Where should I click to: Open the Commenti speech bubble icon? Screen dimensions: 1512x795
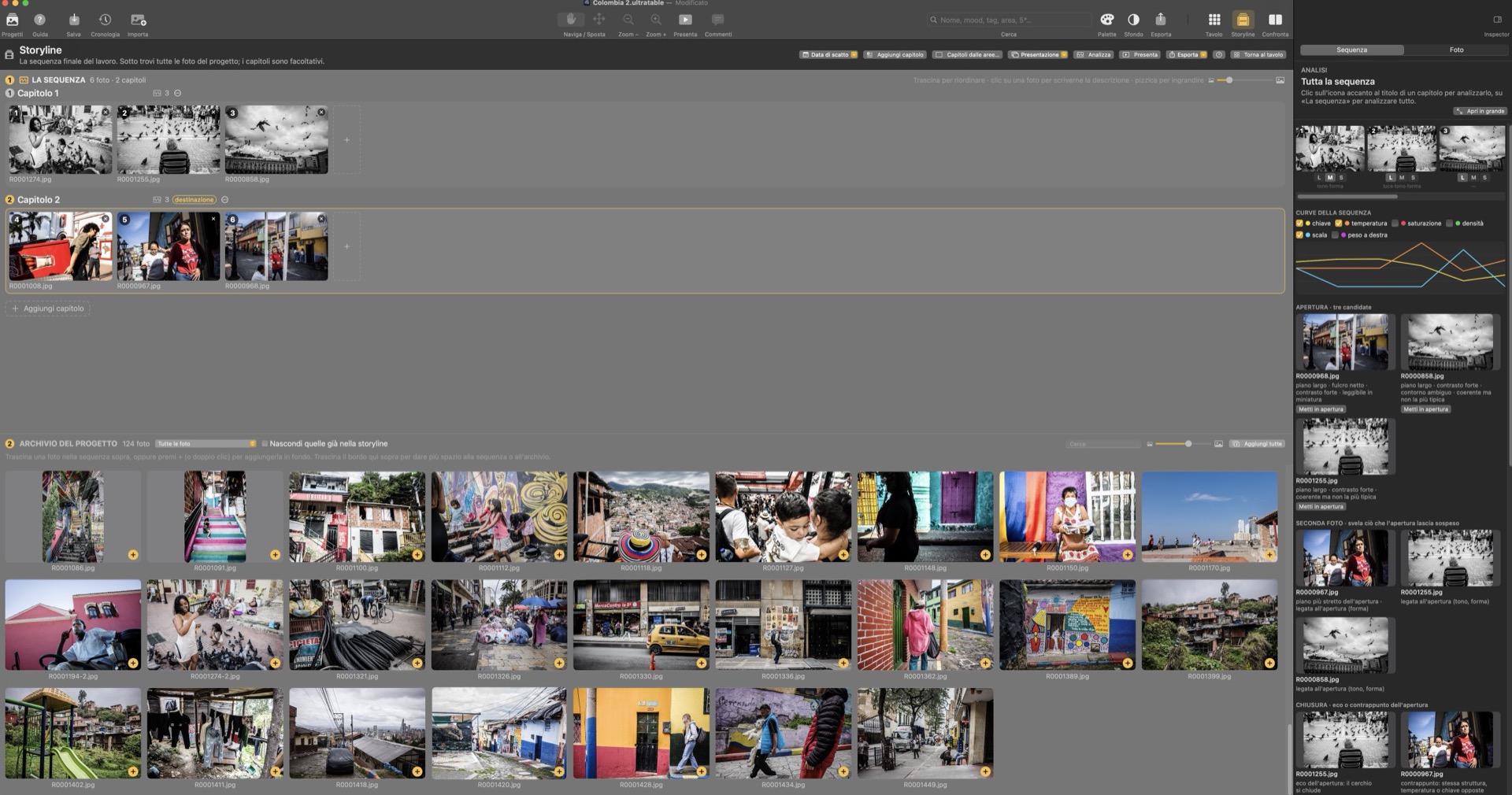(717, 20)
